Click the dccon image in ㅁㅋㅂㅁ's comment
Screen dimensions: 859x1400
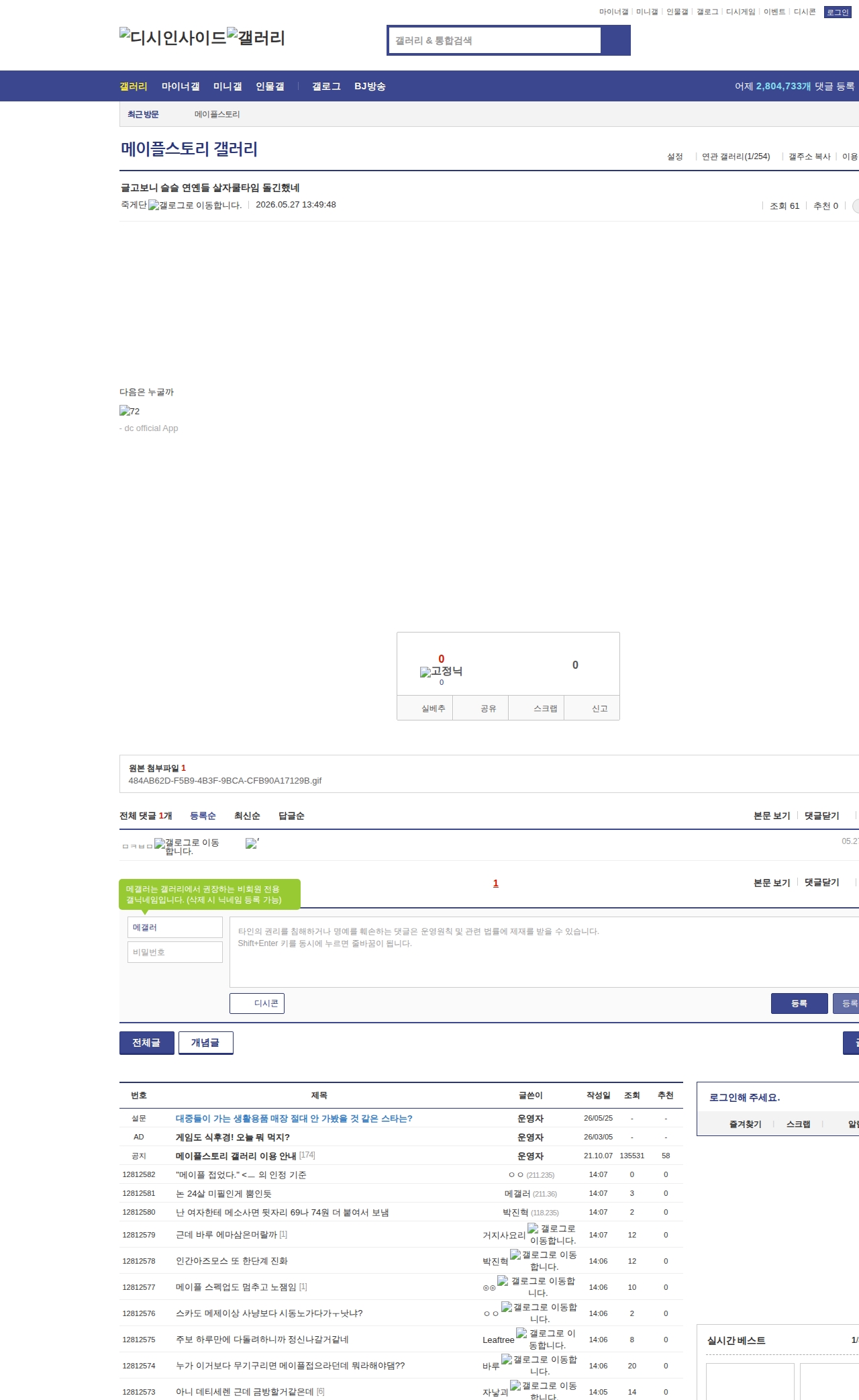click(x=252, y=843)
